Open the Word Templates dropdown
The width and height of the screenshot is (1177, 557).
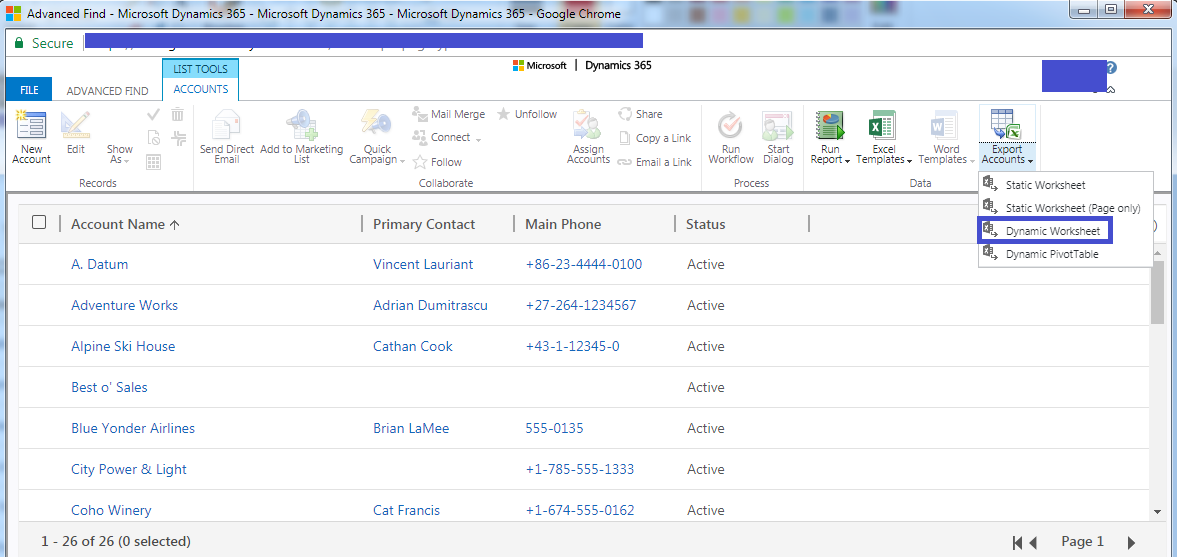(x=946, y=154)
